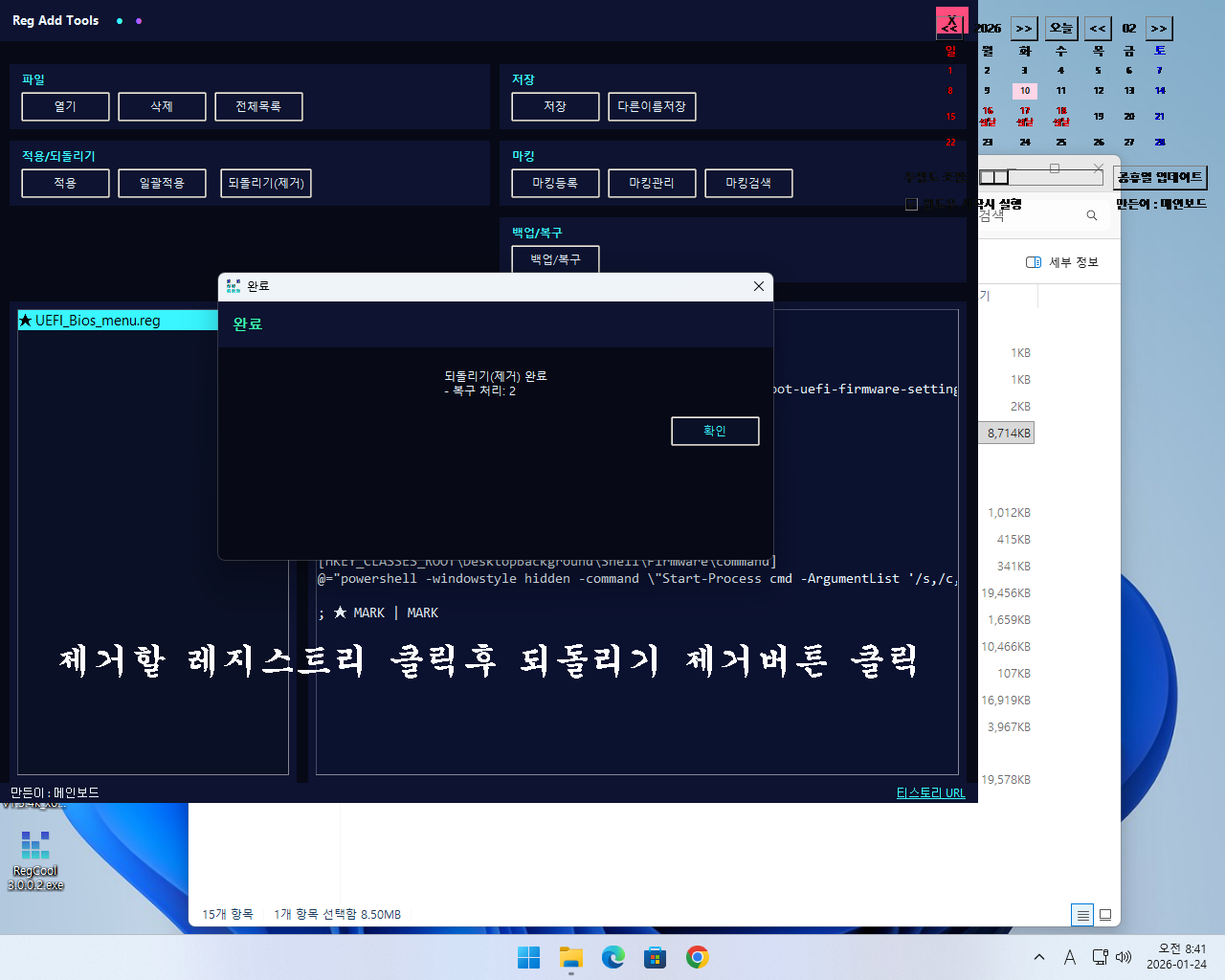Close the 완료 dialog with X
The width and height of the screenshot is (1225, 980).
[x=759, y=286]
